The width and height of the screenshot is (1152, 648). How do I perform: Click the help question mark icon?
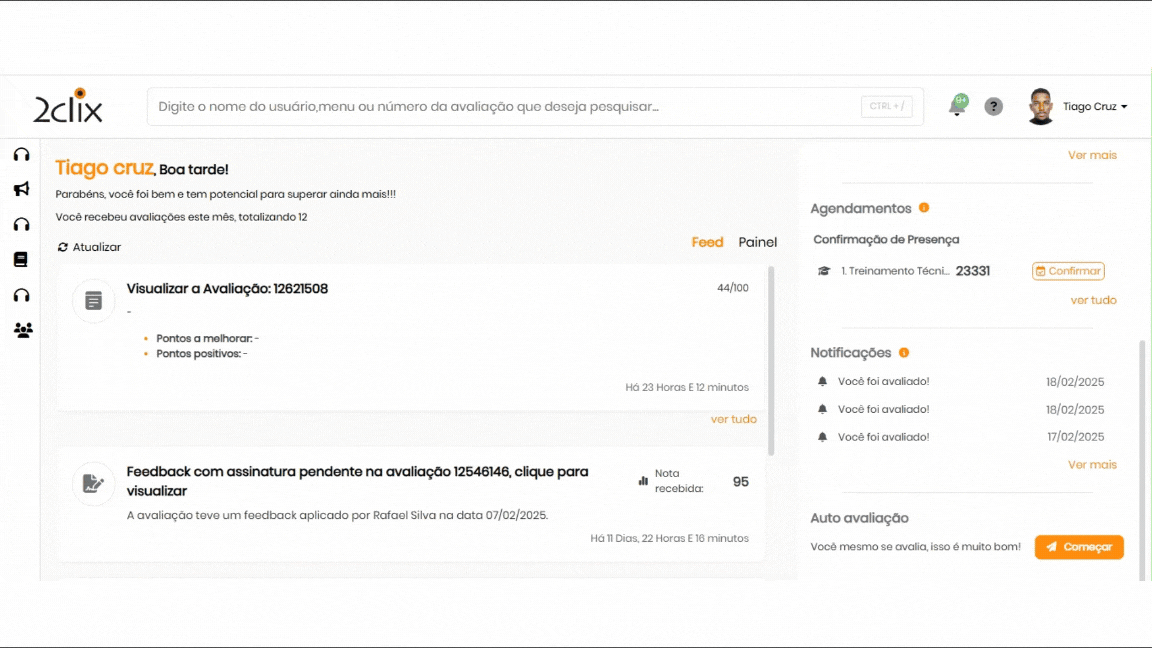pyautogui.click(x=993, y=106)
